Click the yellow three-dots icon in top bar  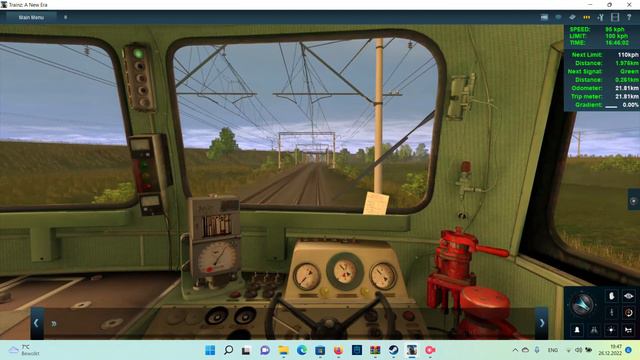(x=587, y=17)
